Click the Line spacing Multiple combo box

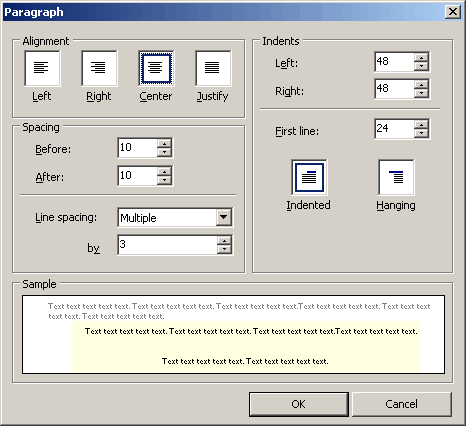click(175, 217)
